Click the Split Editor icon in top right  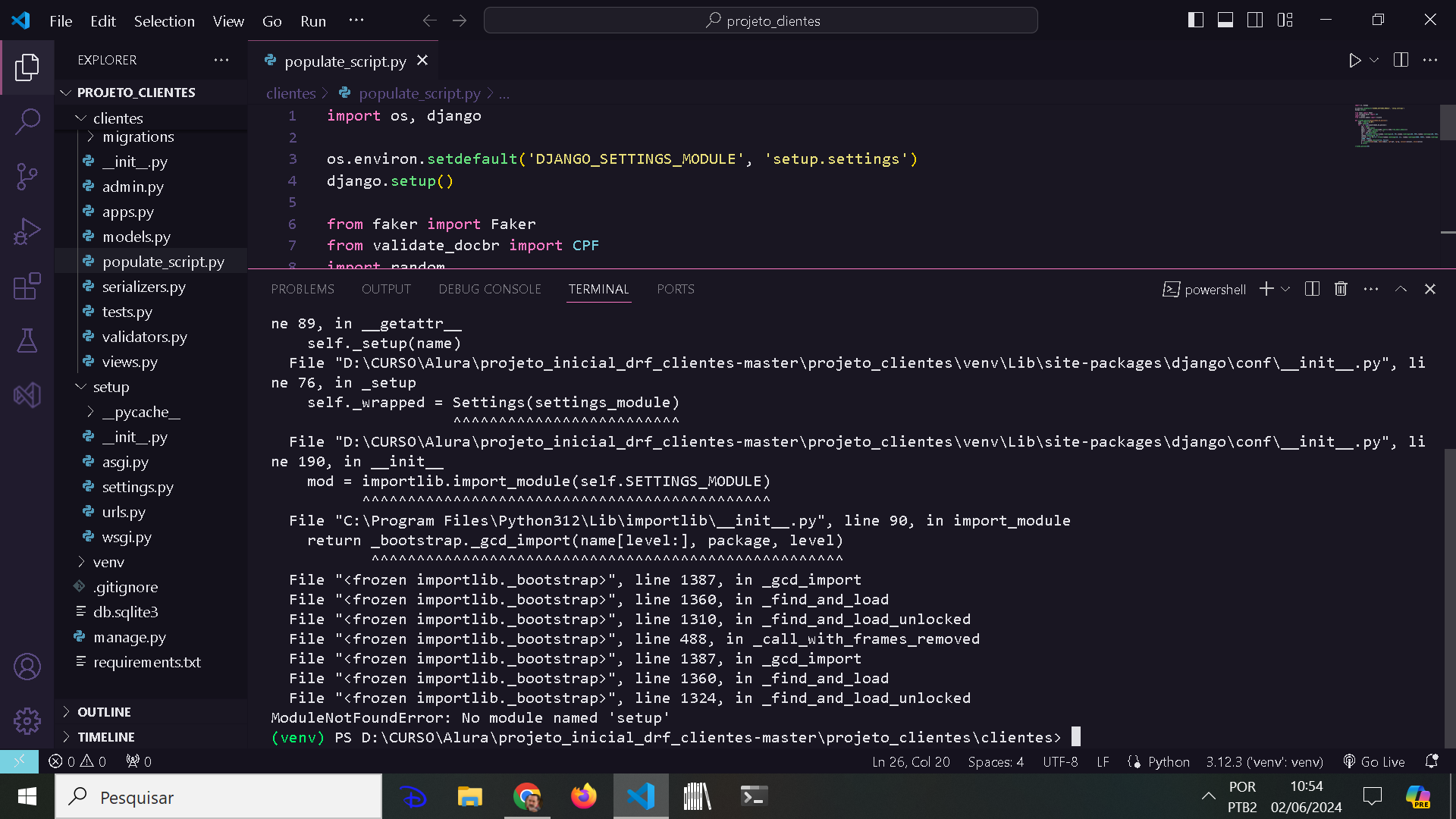pos(1401,60)
